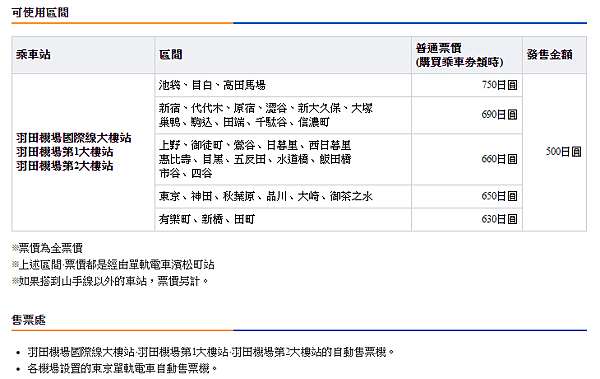Click the 售票處 section heading
Image resolution: width=600 pixels, height=379 pixels.
click(x=28, y=320)
